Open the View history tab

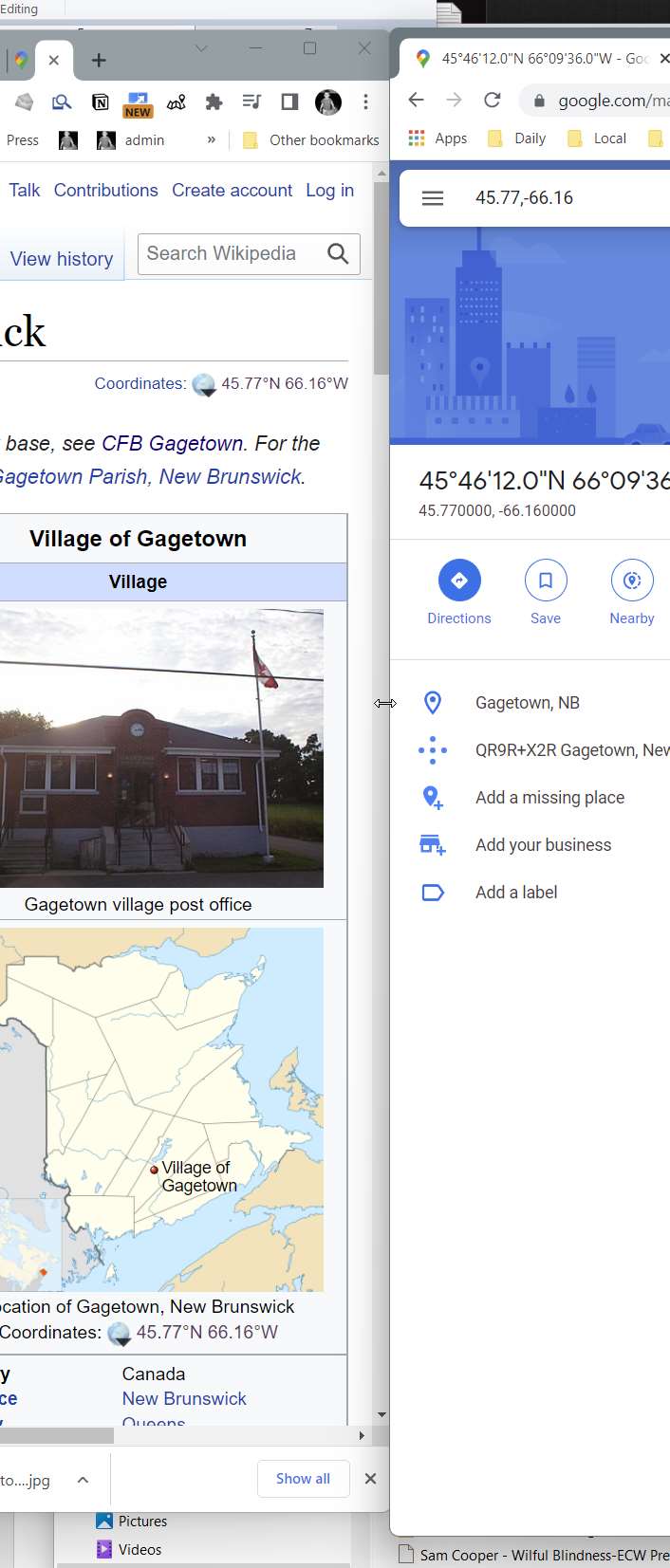coord(62,259)
